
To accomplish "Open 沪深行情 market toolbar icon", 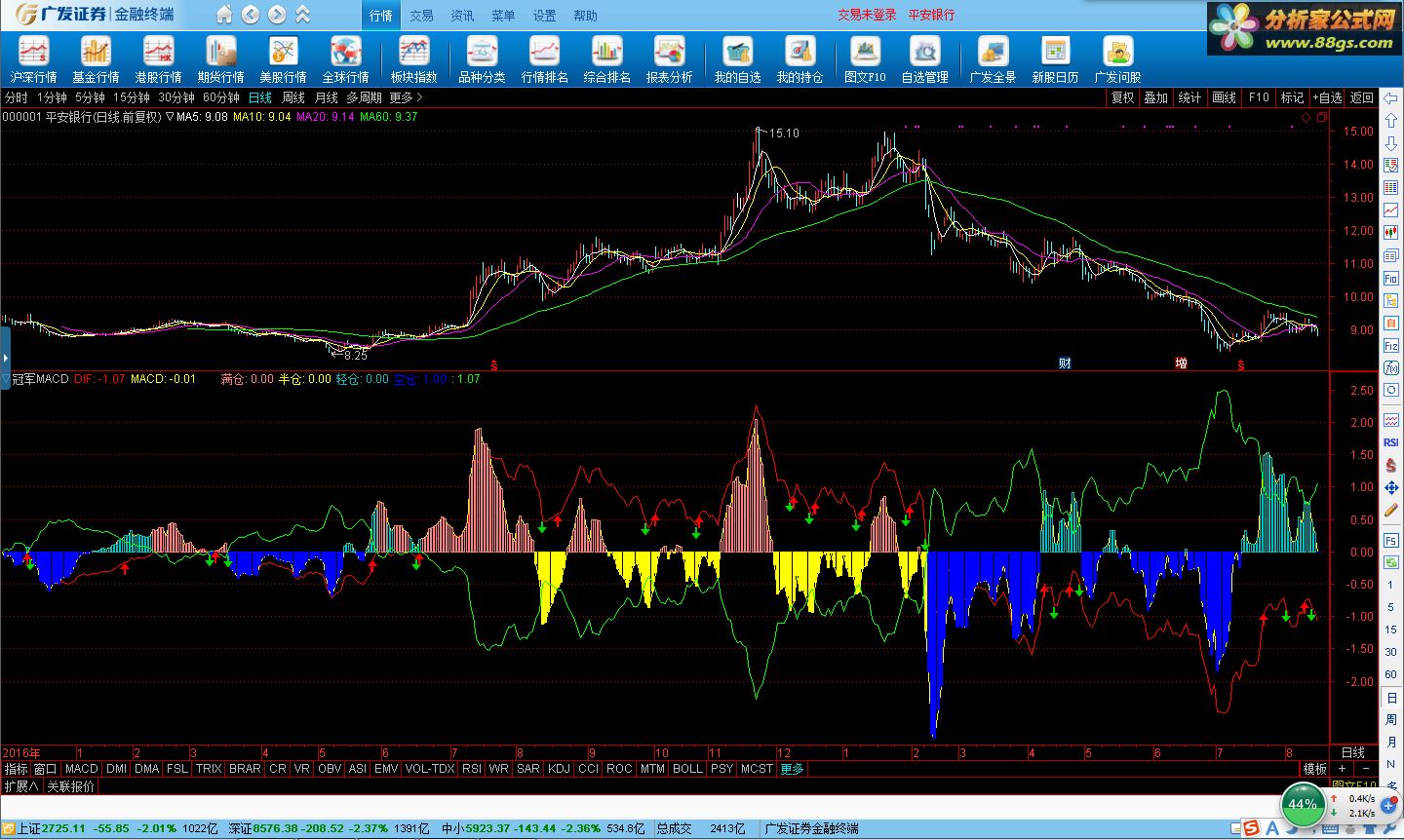I will [34, 59].
